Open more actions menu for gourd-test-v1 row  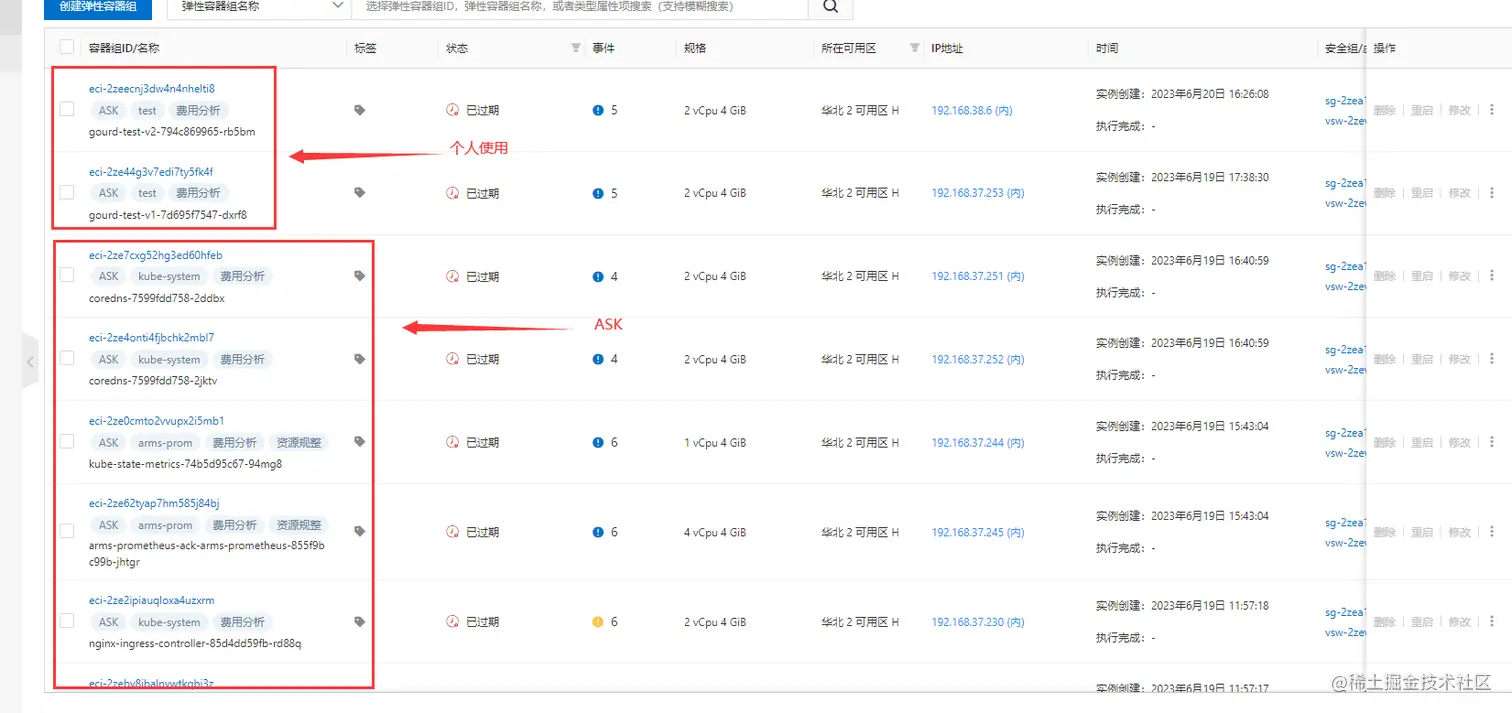tap(1492, 193)
